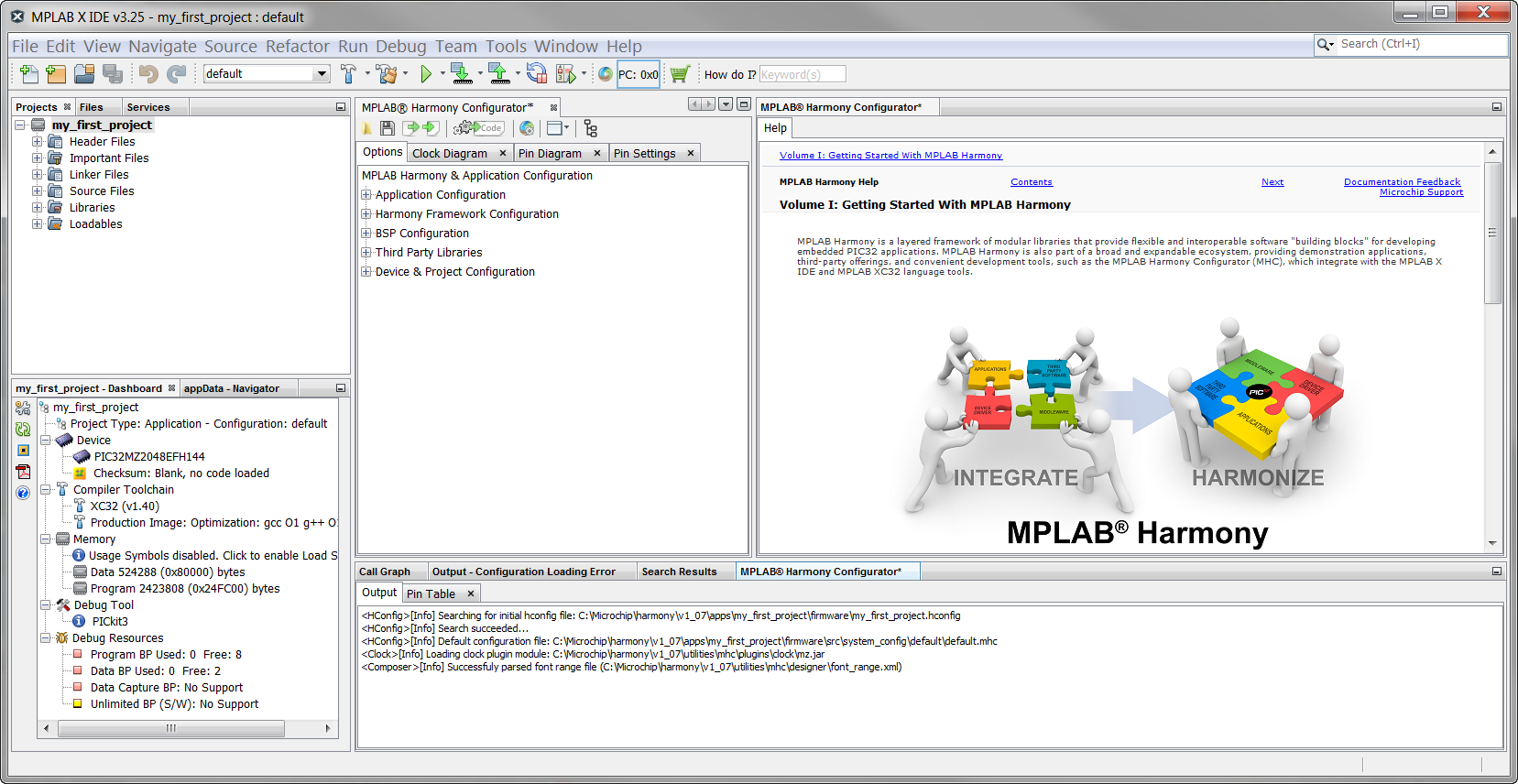Screen dimensions: 1518x784
Task: Click the Microchip Support link
Action: (x=1421, y=192)
